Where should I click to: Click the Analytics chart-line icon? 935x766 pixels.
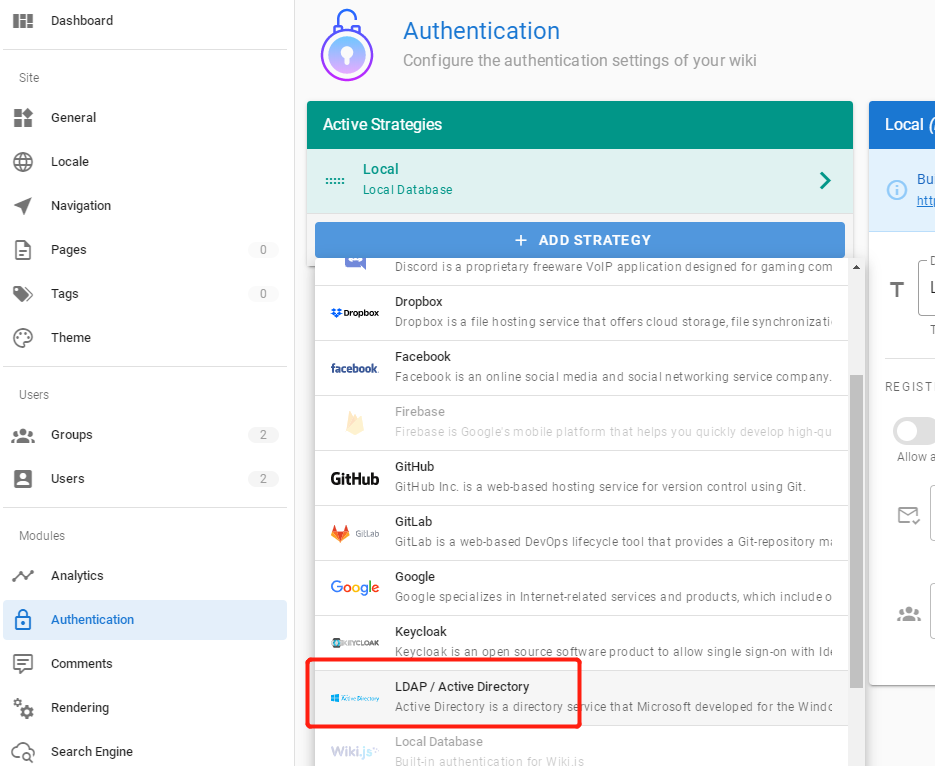pos(23,576)
